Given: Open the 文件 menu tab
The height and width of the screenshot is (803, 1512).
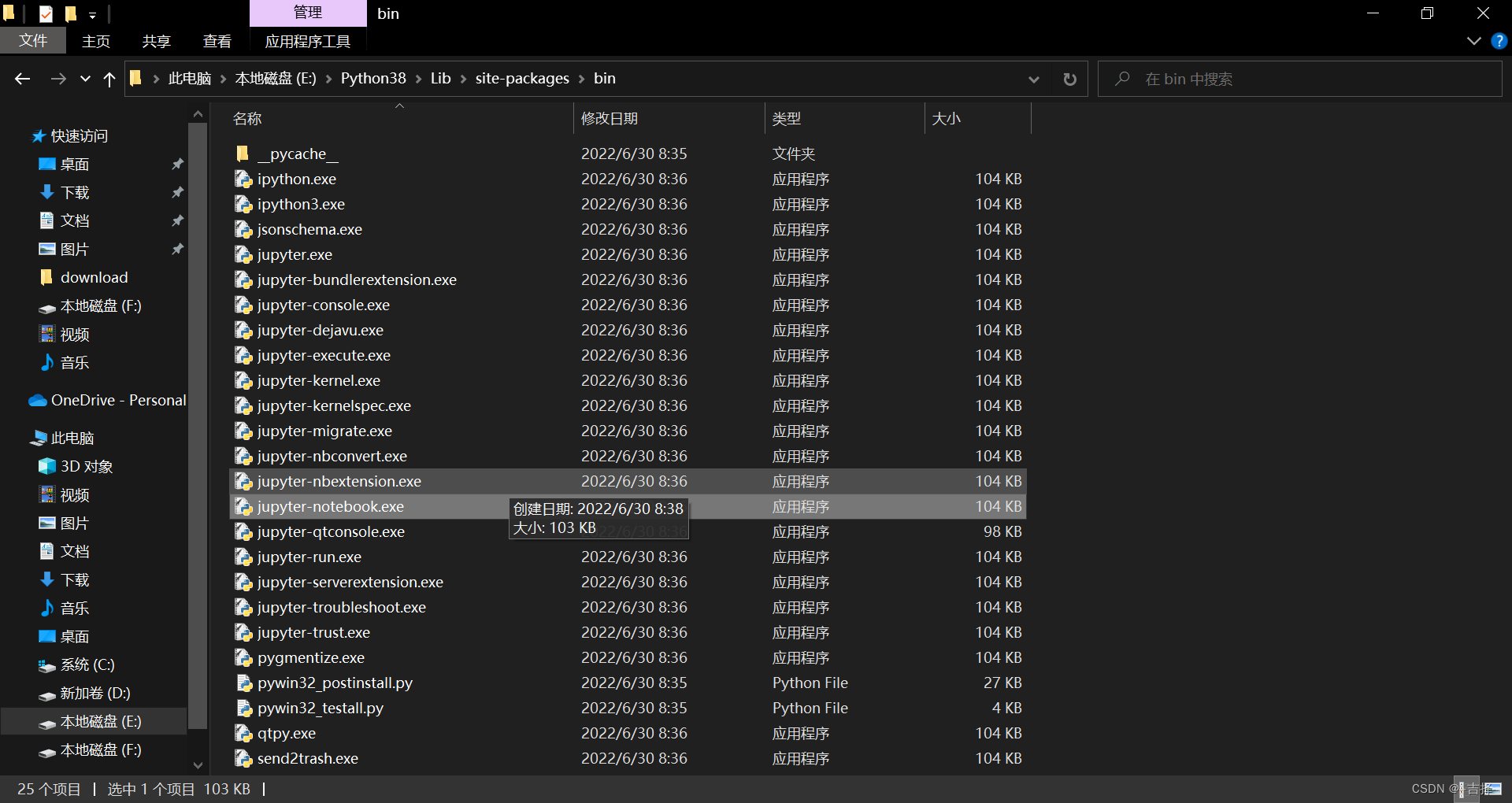Looking at the screenshot, I should [x=33, y=41].
